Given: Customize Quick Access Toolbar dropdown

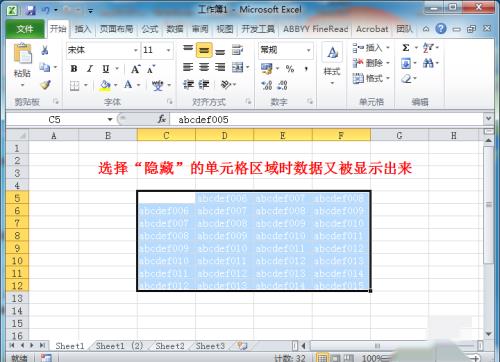Looking at the screenshot, I should (x=91, y=11).
